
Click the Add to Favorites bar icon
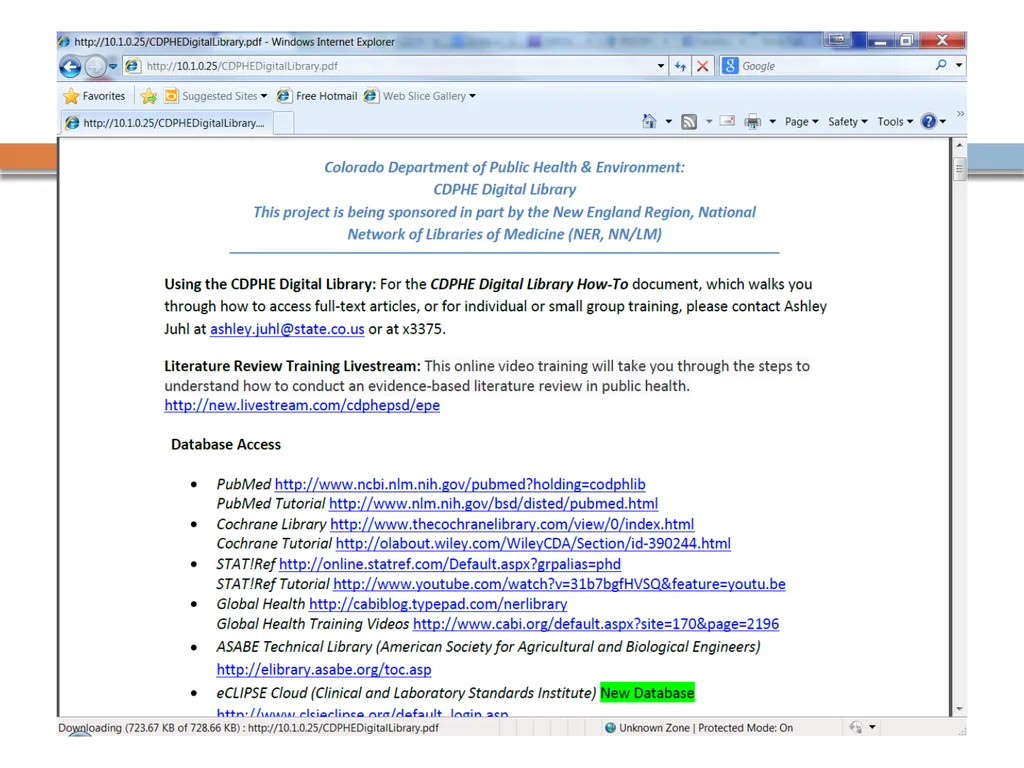coord(149,96)
